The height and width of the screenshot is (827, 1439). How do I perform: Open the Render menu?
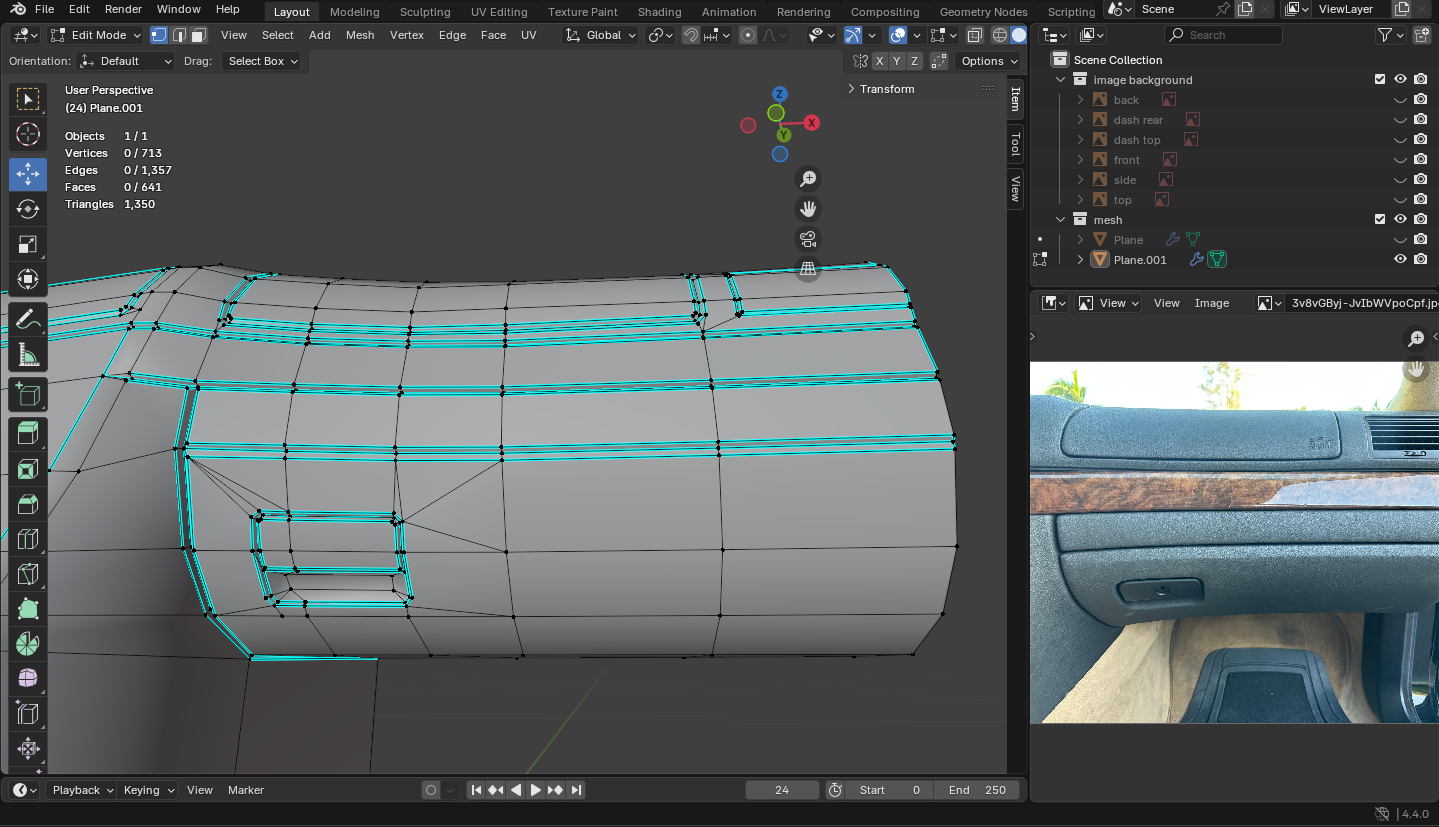pyautogui.click(x=123, y=9)
